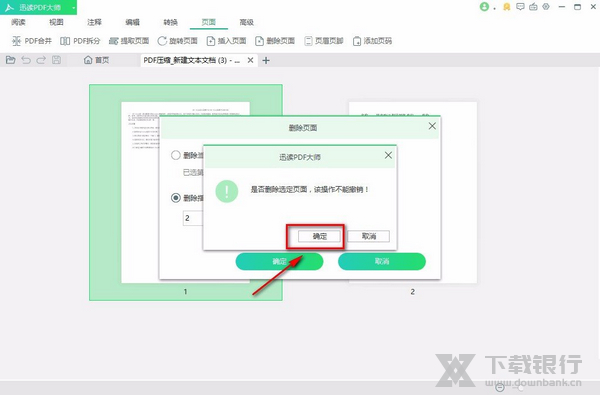
Task: Click green 确定 button in 删除页面 dialog
Action: (279, 261)
